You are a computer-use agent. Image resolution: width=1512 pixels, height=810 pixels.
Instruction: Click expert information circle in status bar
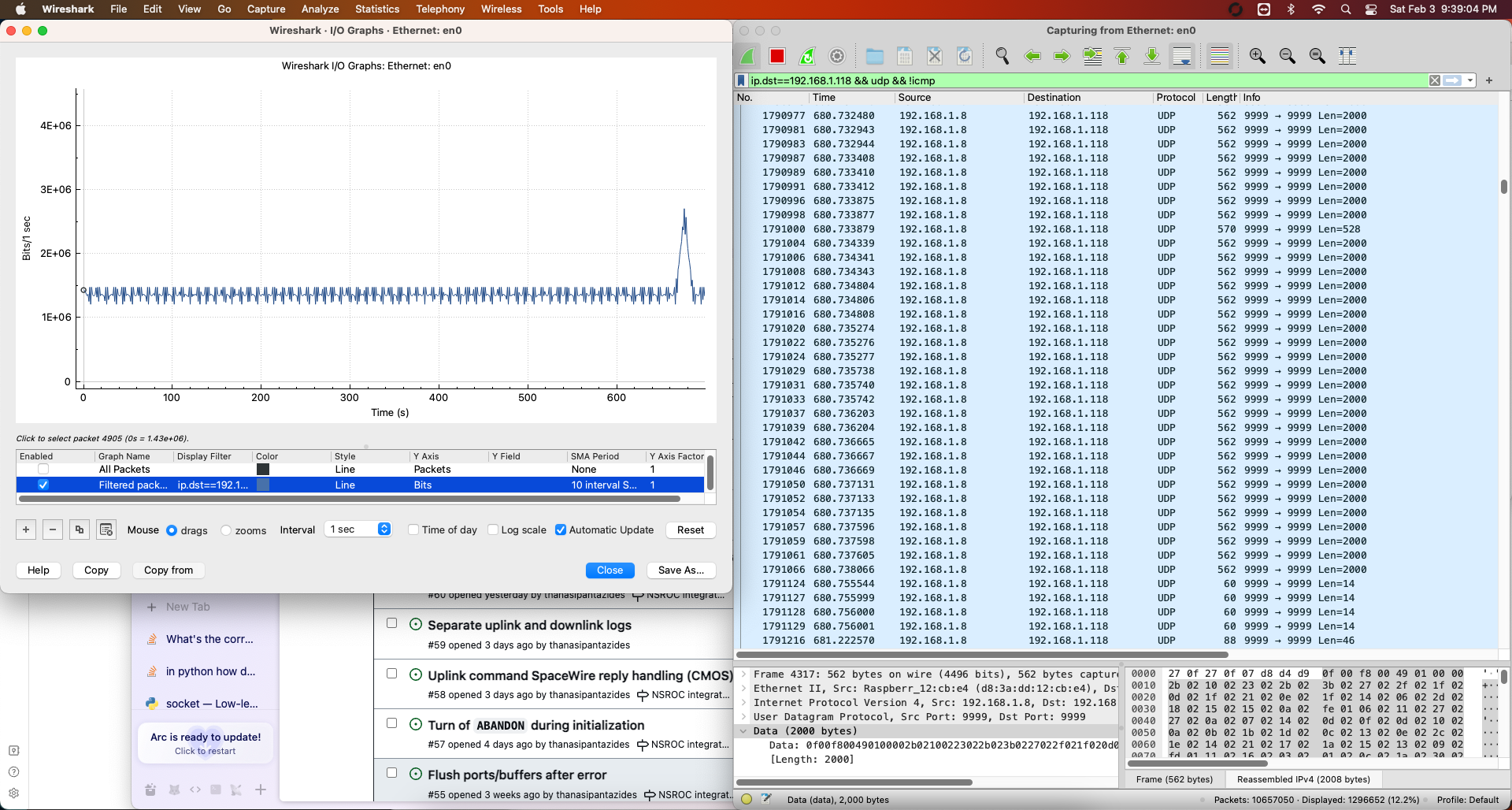pyautogui.click(x=747, y=799)
